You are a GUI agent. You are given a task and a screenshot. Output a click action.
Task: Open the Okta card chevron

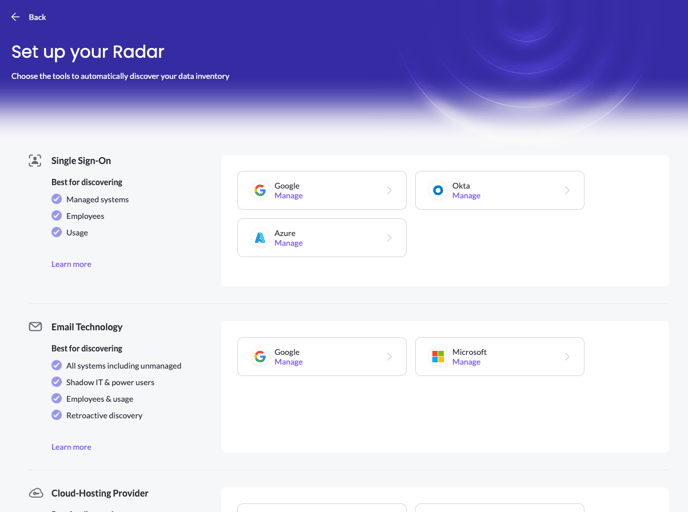pos(567,190)
